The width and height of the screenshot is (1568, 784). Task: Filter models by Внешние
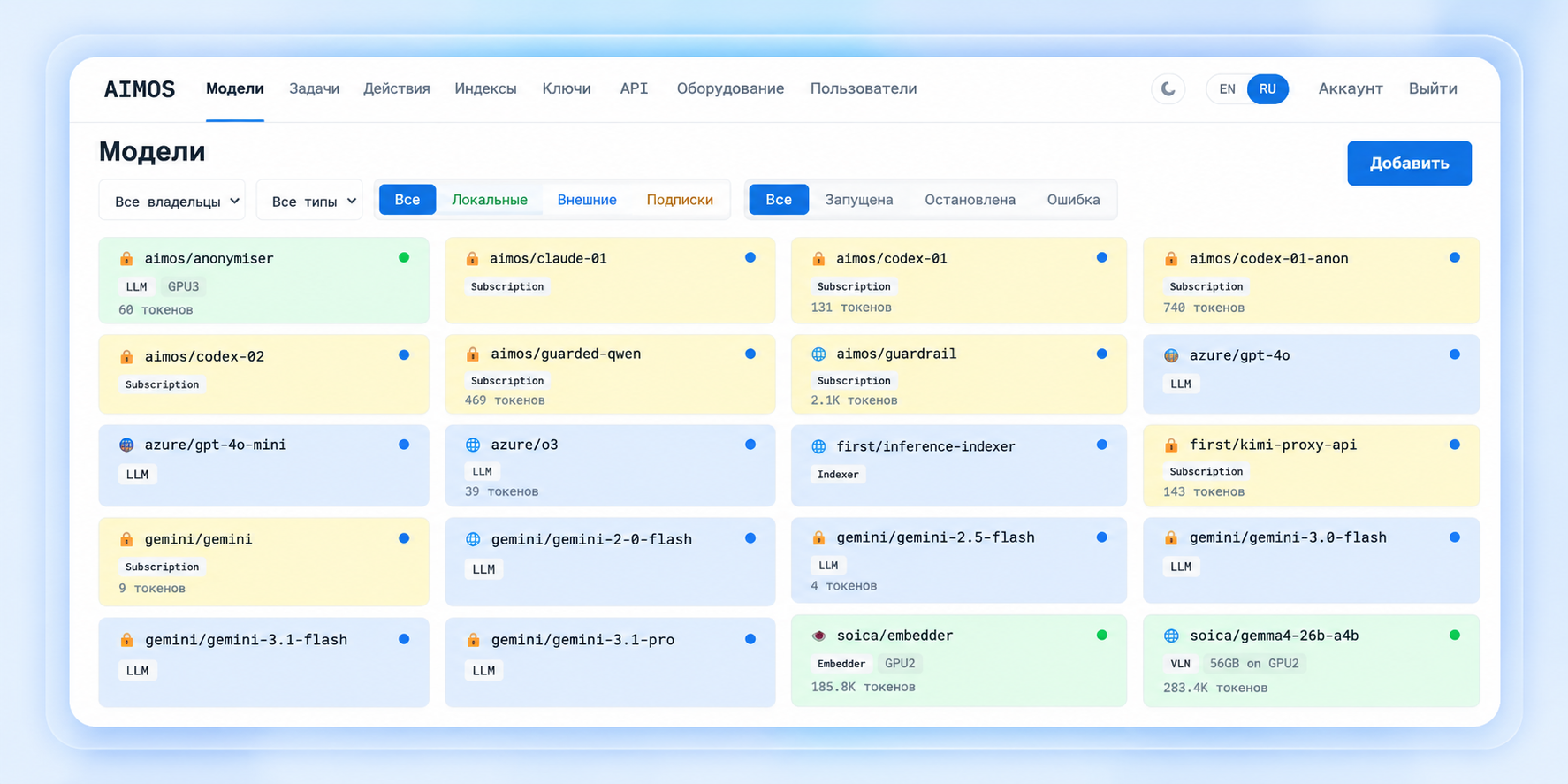click(x=587, y=200)
